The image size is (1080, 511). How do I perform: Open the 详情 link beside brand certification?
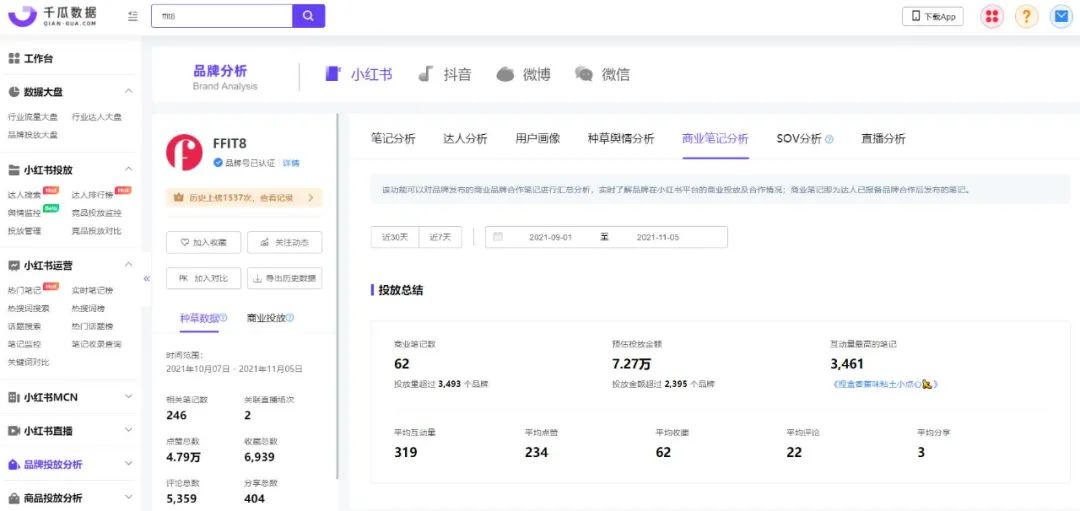[x=291, y=163]
